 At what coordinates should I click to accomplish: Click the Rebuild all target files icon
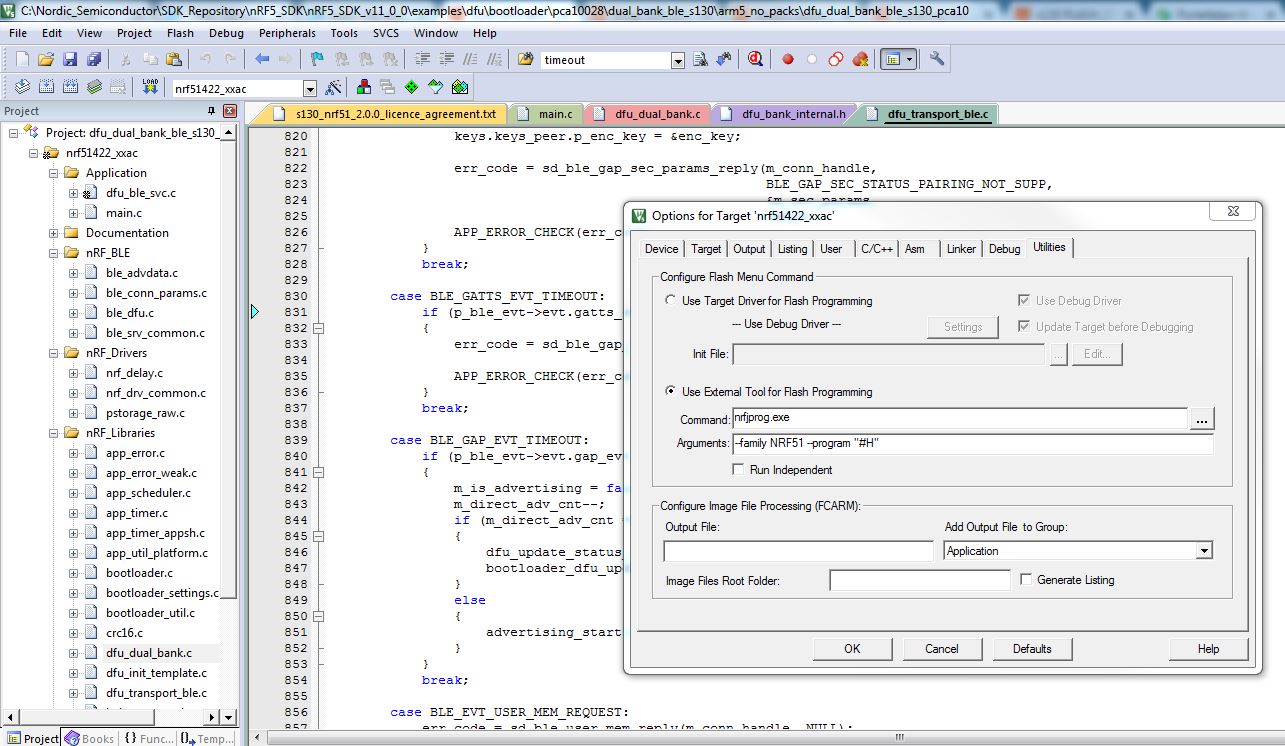[71, 88]
